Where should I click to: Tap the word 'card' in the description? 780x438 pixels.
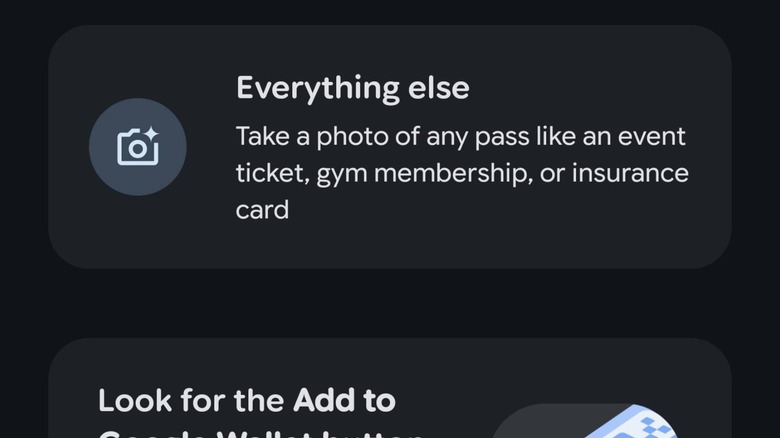[262, 210]
